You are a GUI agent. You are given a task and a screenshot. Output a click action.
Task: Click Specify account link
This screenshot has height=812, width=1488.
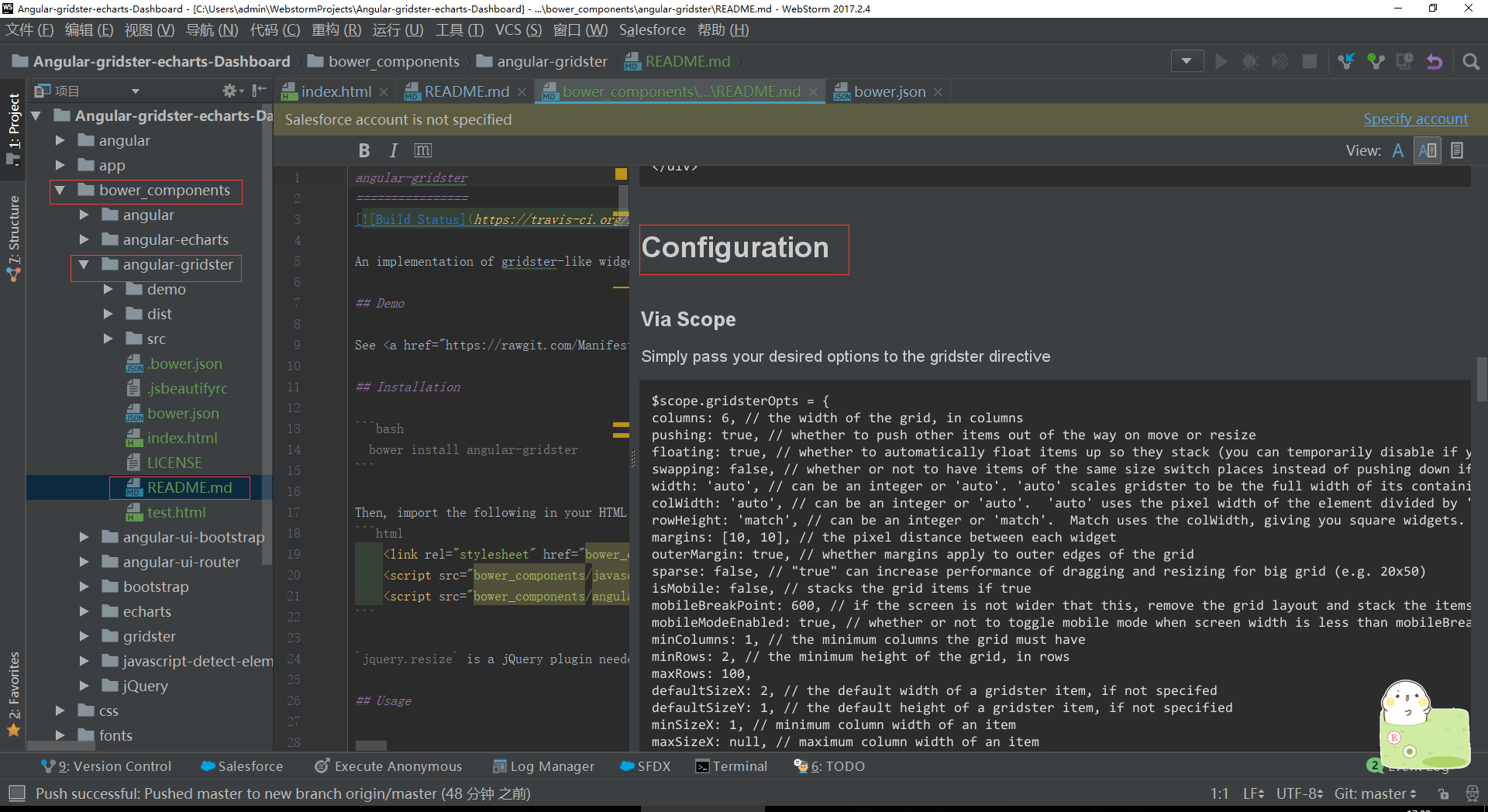click(x=1415, y=119)
